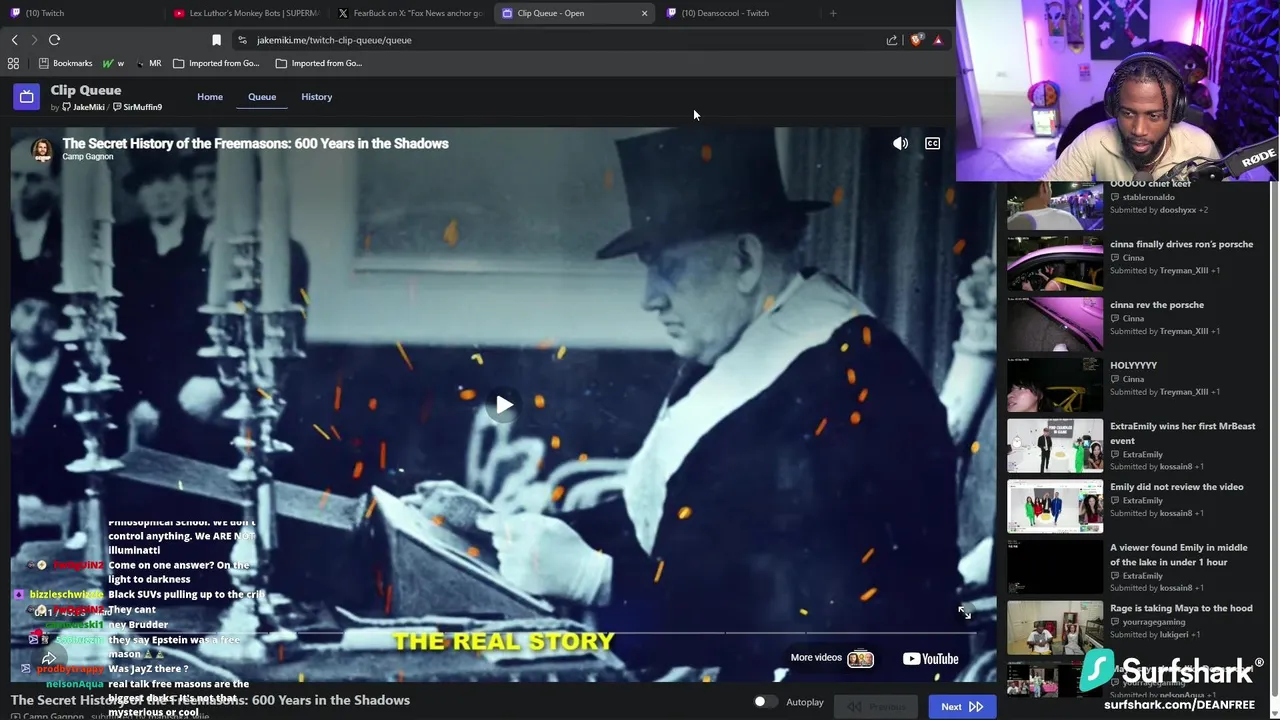Image resolution: width=1280 pixels, height=720 pixels.
Task: Select cinna rev the porsche thumbnail
Action: 1054,324
